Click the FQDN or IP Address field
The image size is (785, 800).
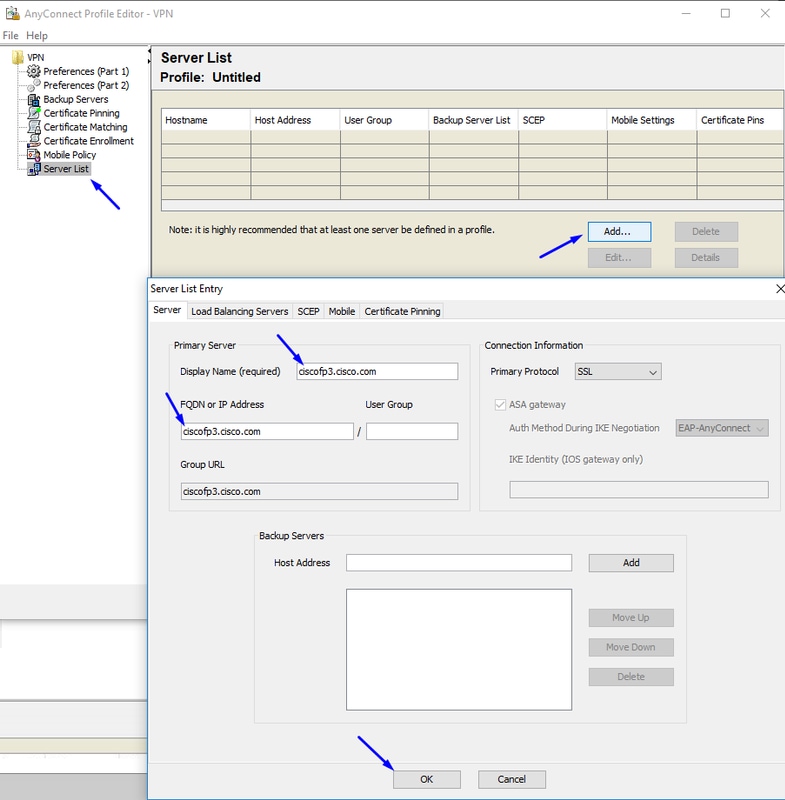pyautogui.click(x=267, y=431)
